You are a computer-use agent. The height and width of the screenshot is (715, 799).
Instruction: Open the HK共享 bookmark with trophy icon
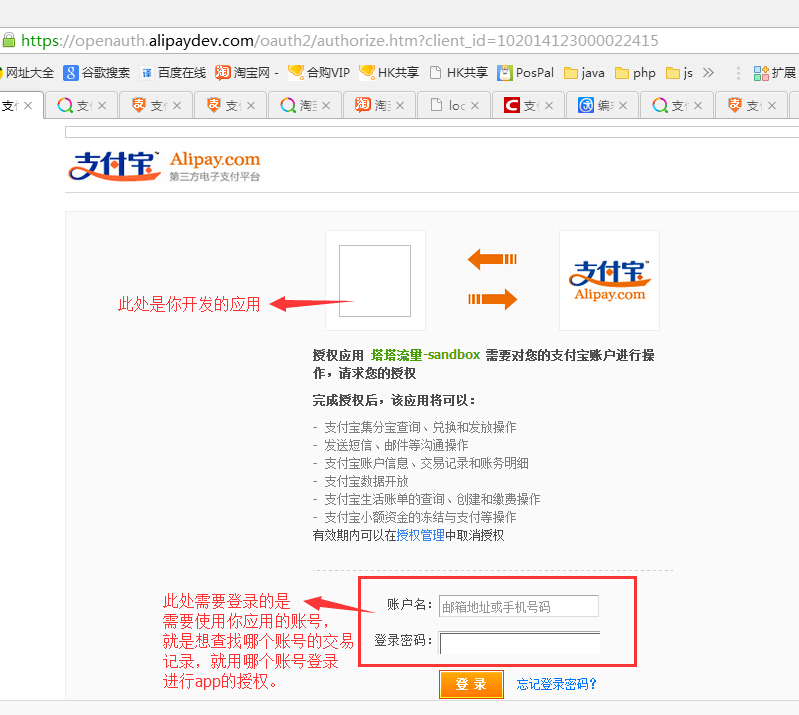click(x=389, y=73)
